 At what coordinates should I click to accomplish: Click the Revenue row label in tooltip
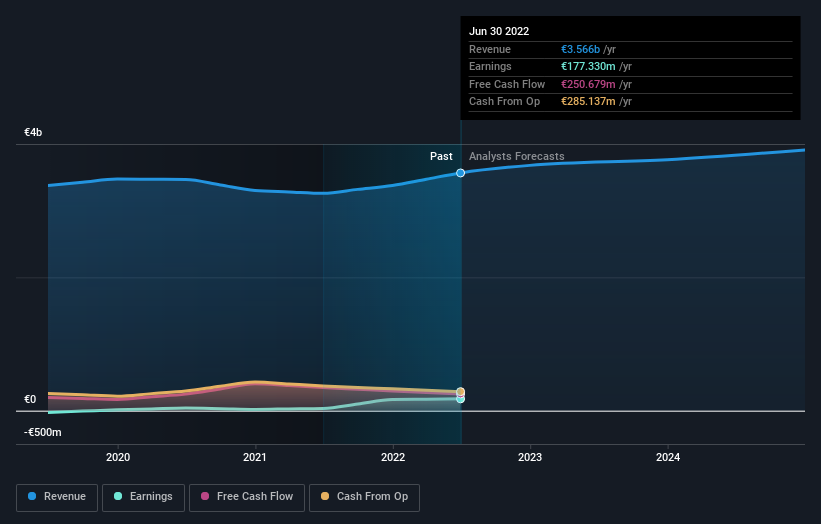point(490,49)
